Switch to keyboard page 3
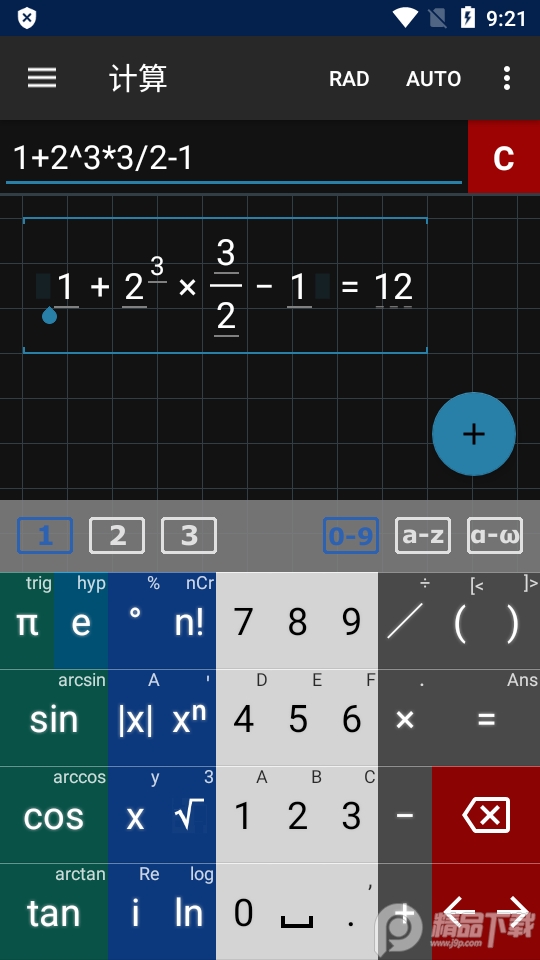 tap(189, 536)
